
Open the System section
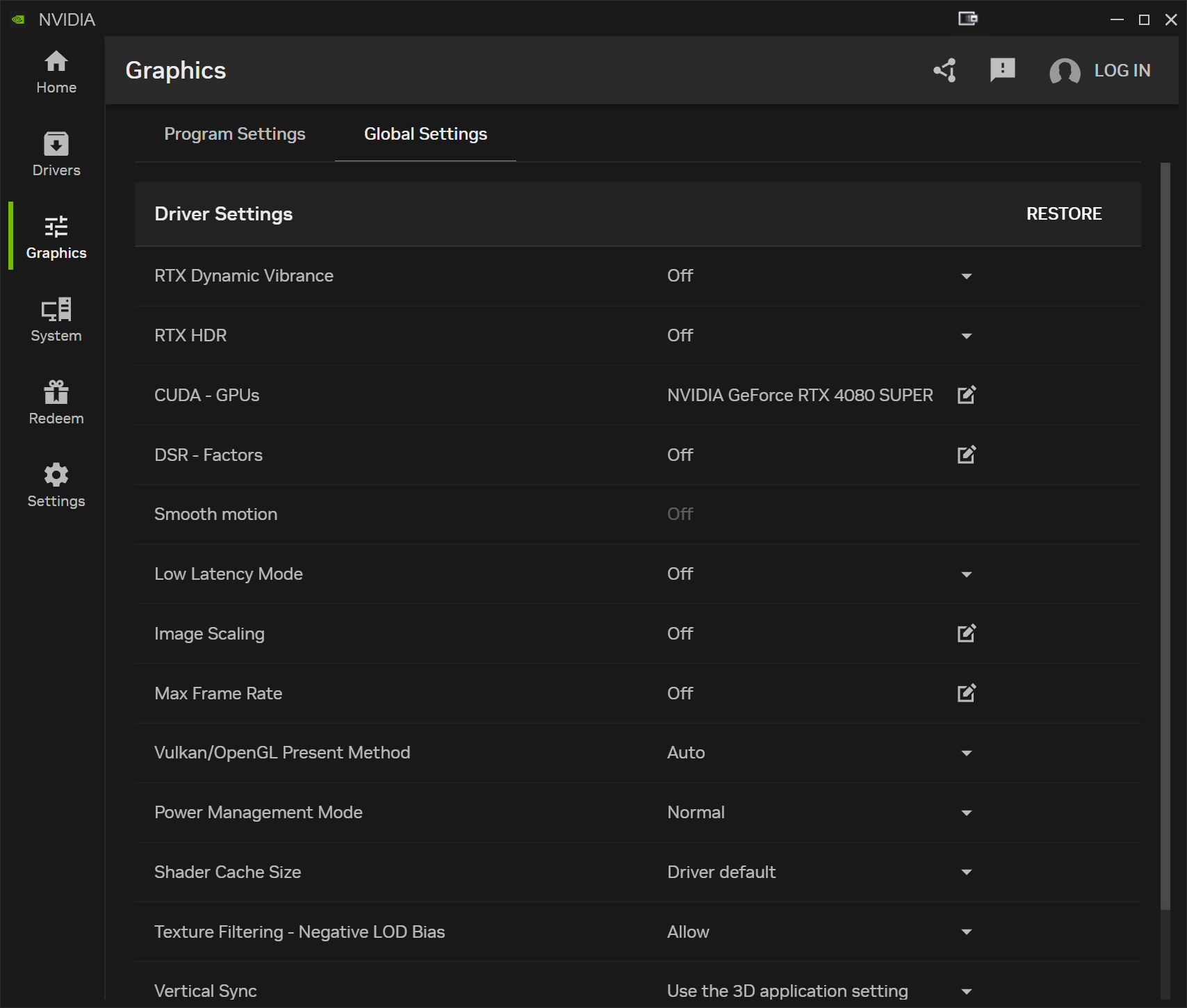[56, 320]
